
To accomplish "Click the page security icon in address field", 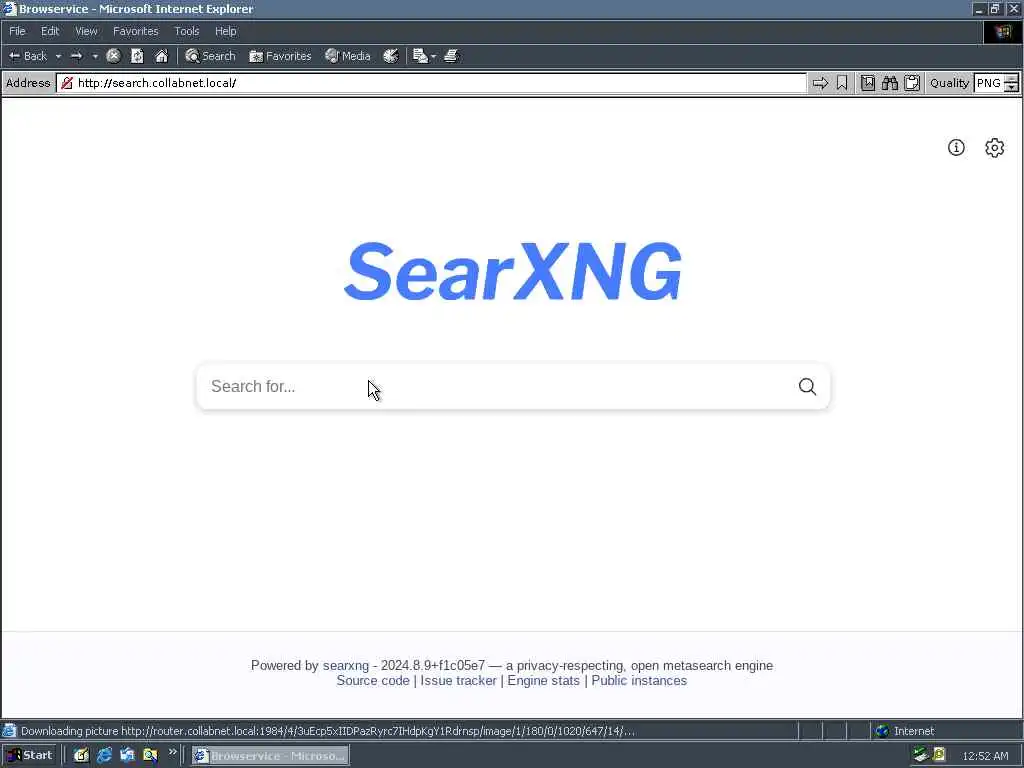I will click(x=67, y=83).
